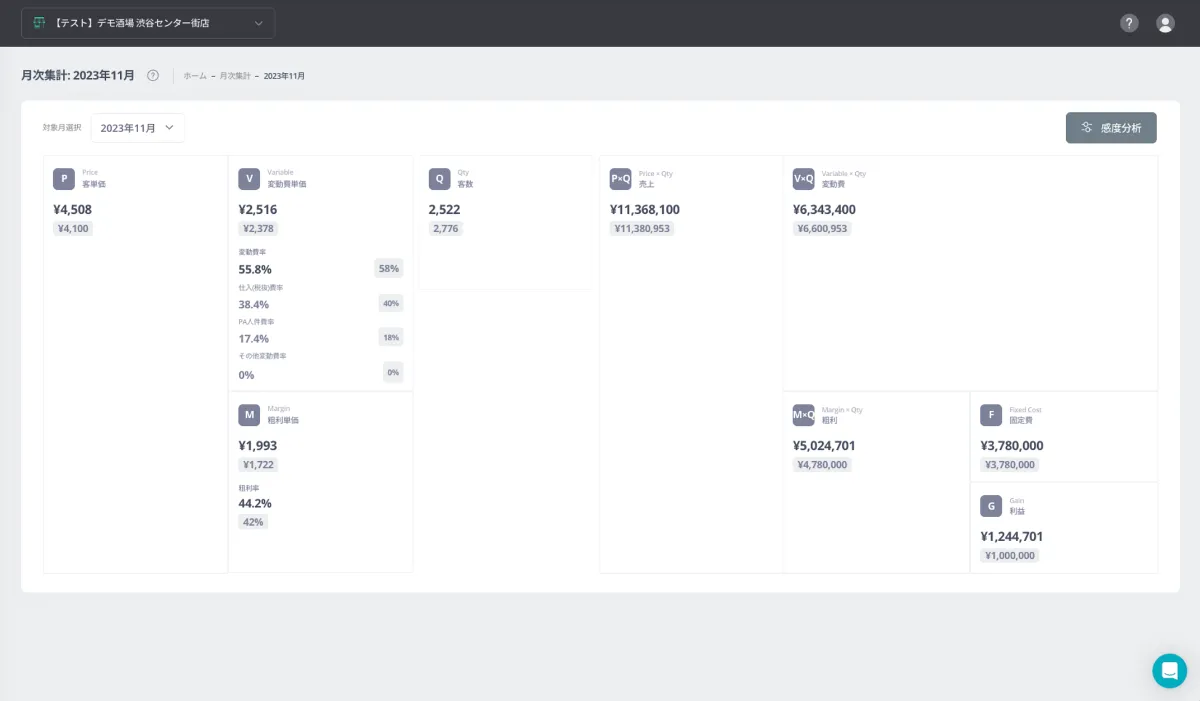Navigate to 月次集計 breadcrumb link
Viewport: 1200px width, 701px height.
pos(235,76)
